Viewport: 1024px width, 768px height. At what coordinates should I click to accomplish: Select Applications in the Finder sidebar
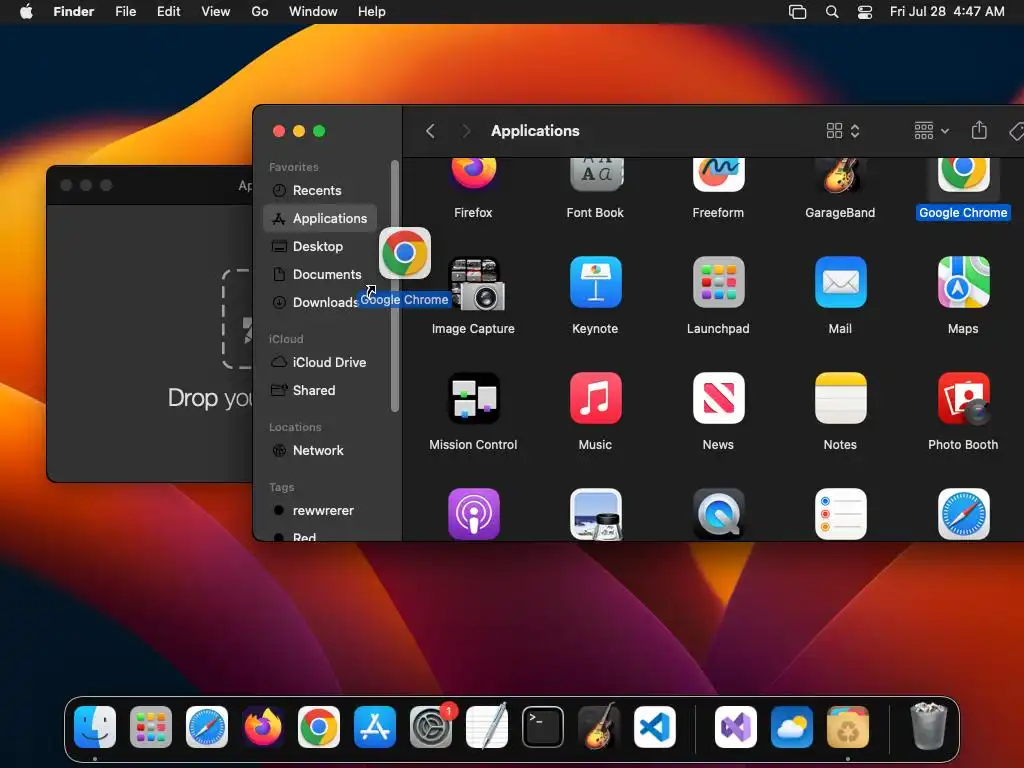320,218
